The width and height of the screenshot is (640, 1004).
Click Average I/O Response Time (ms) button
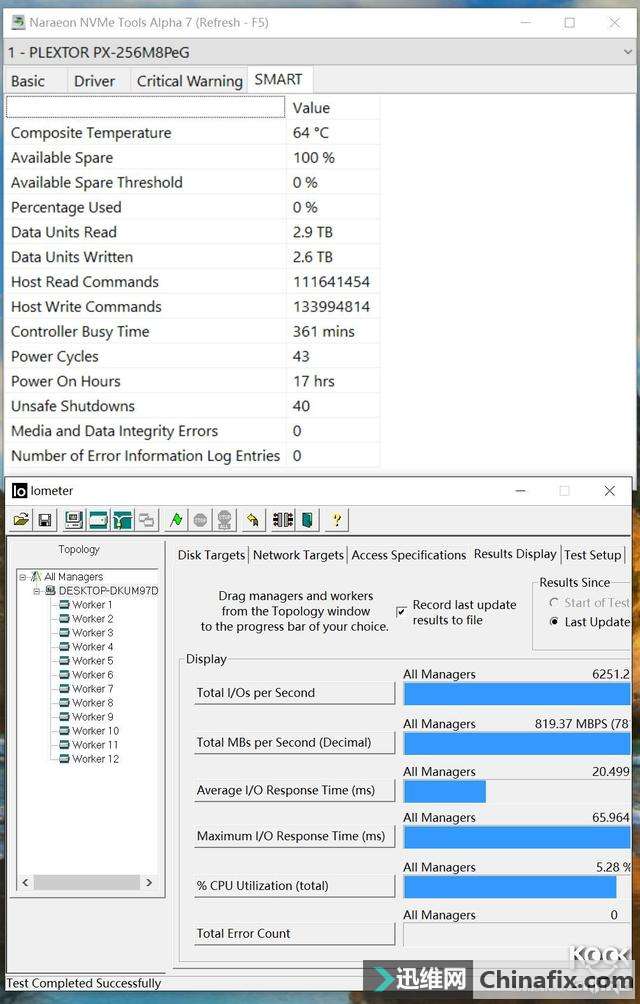pyautogui.click(x=294, y=791)
